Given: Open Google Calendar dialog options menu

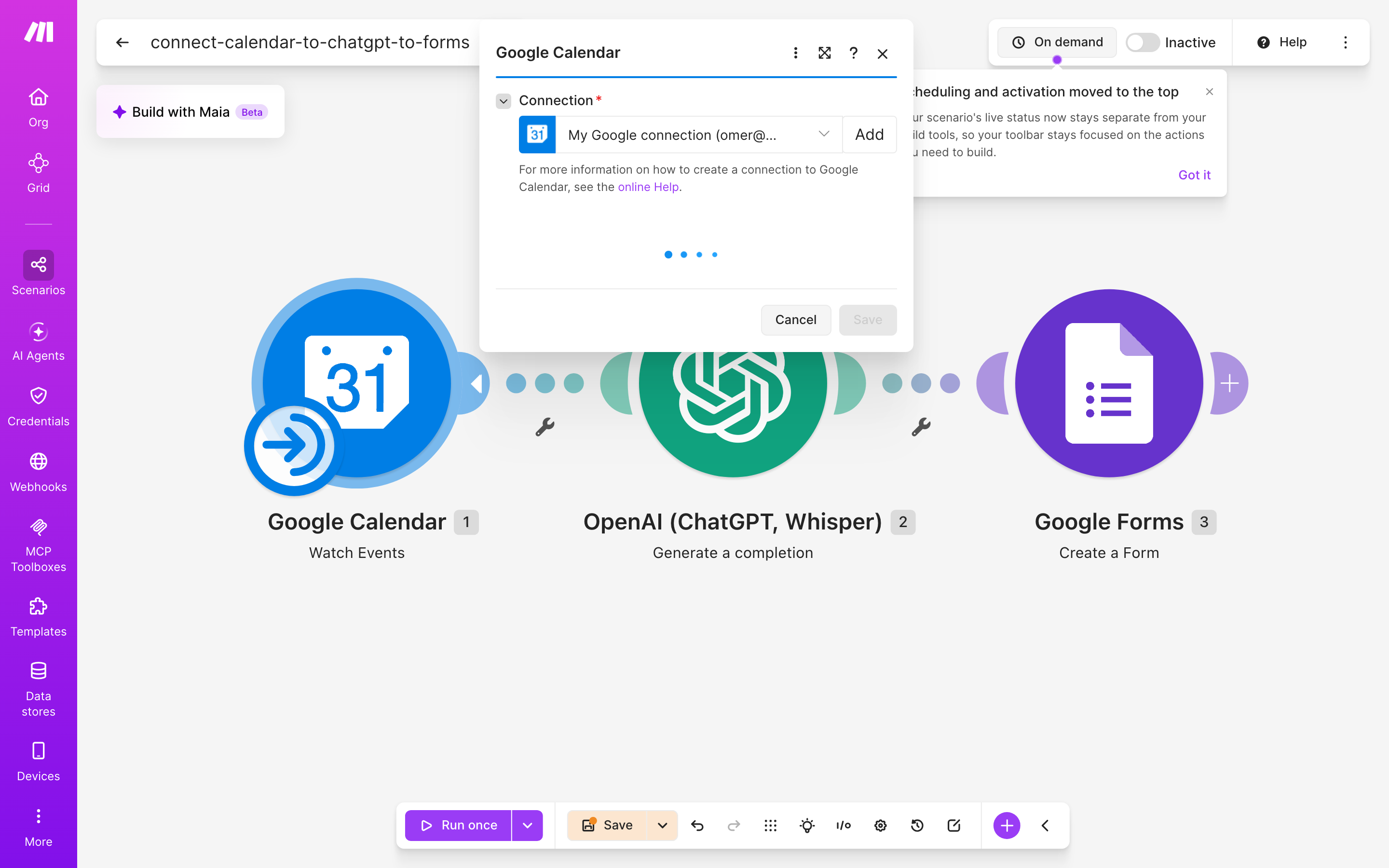Looking at the screenshot, I should 795,54.
